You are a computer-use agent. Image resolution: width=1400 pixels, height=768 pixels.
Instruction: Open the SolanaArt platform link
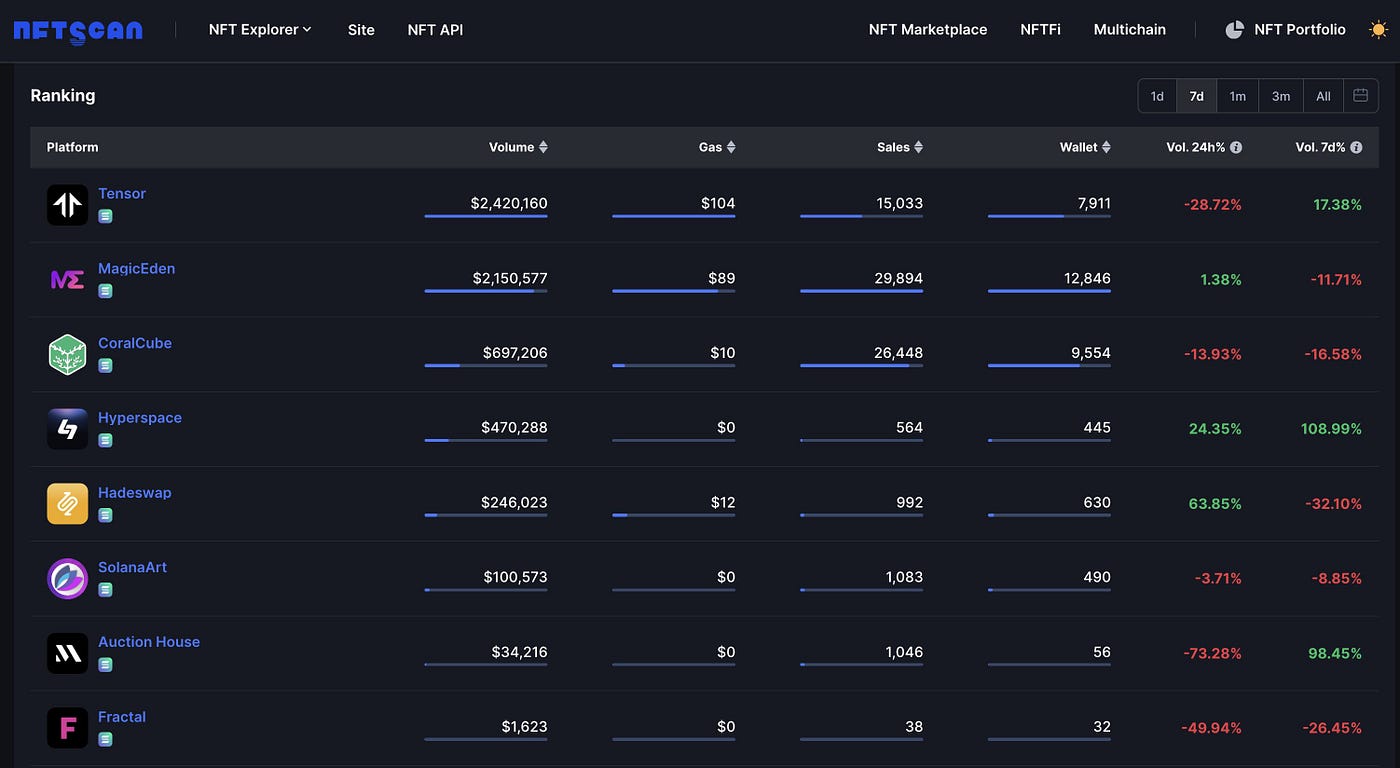132,567
